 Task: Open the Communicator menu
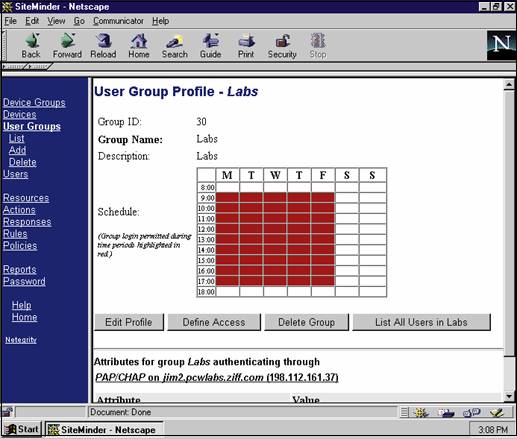click(118, 21)
